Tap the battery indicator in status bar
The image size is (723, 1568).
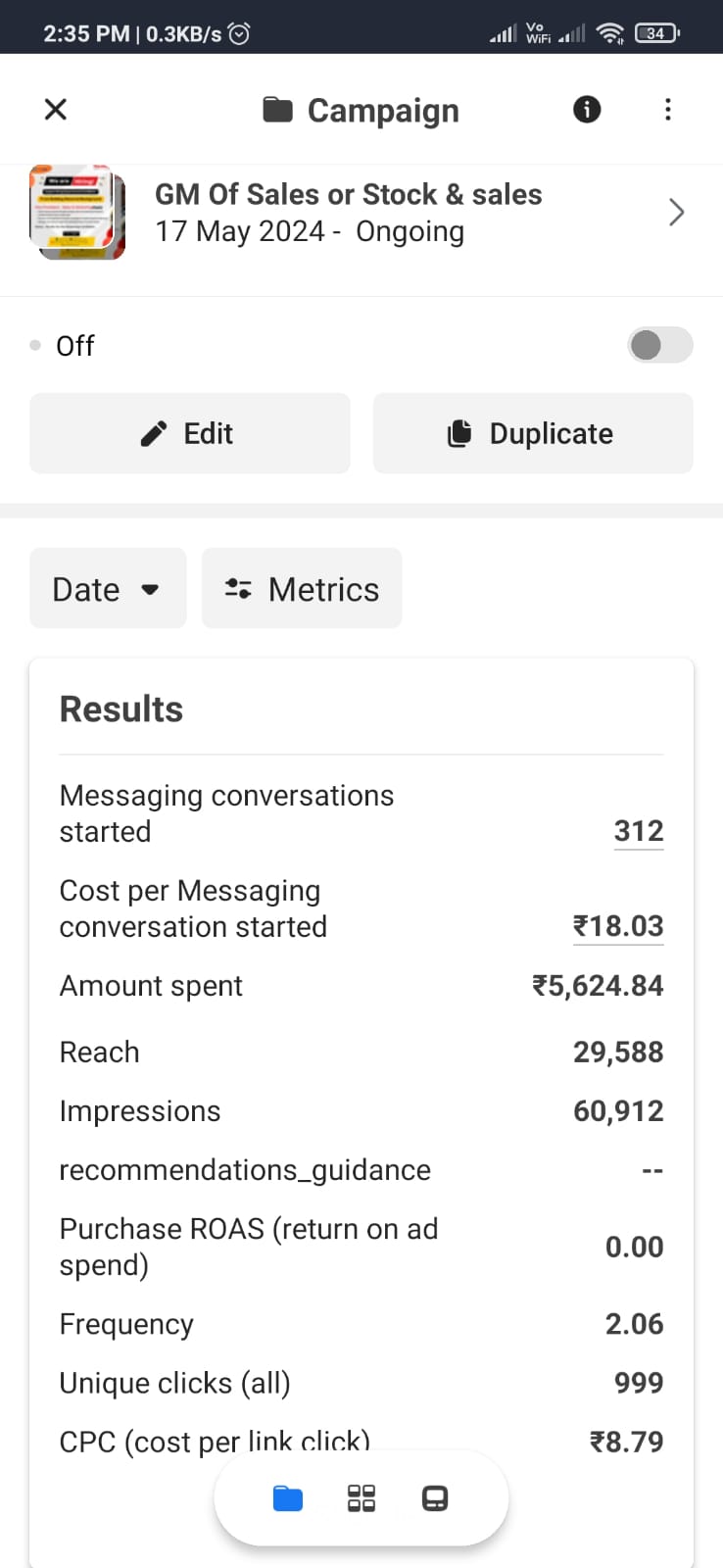656,33
